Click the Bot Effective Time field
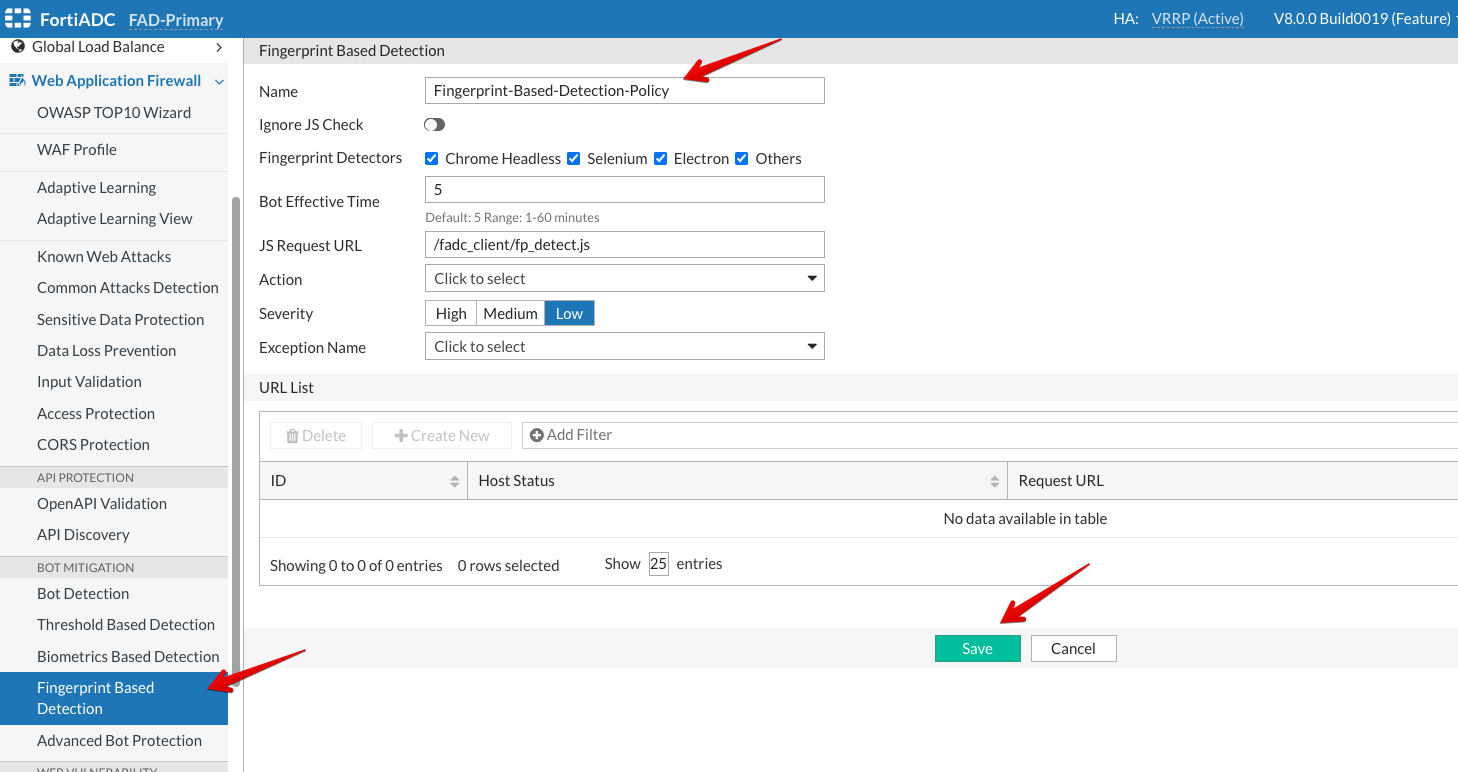The image size is (1458, 772). pyautogui.click(x=624, y=190)
